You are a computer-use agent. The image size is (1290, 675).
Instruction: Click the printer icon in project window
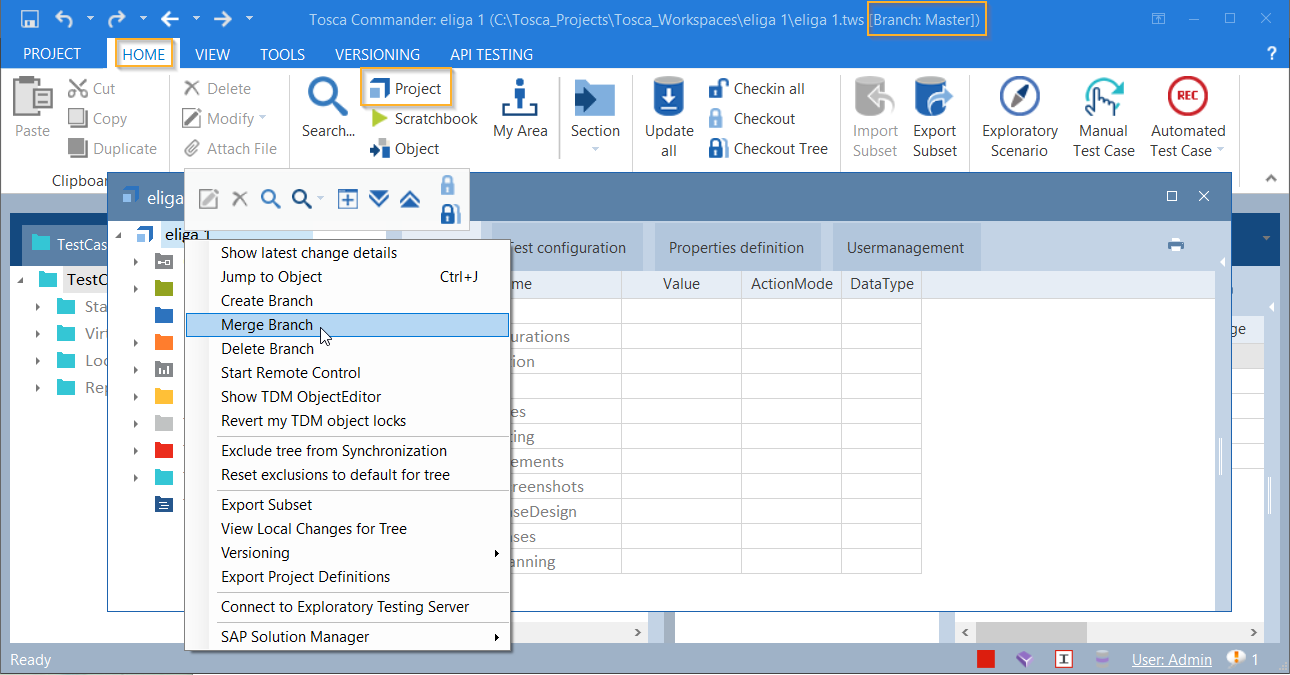[1176, 245]
